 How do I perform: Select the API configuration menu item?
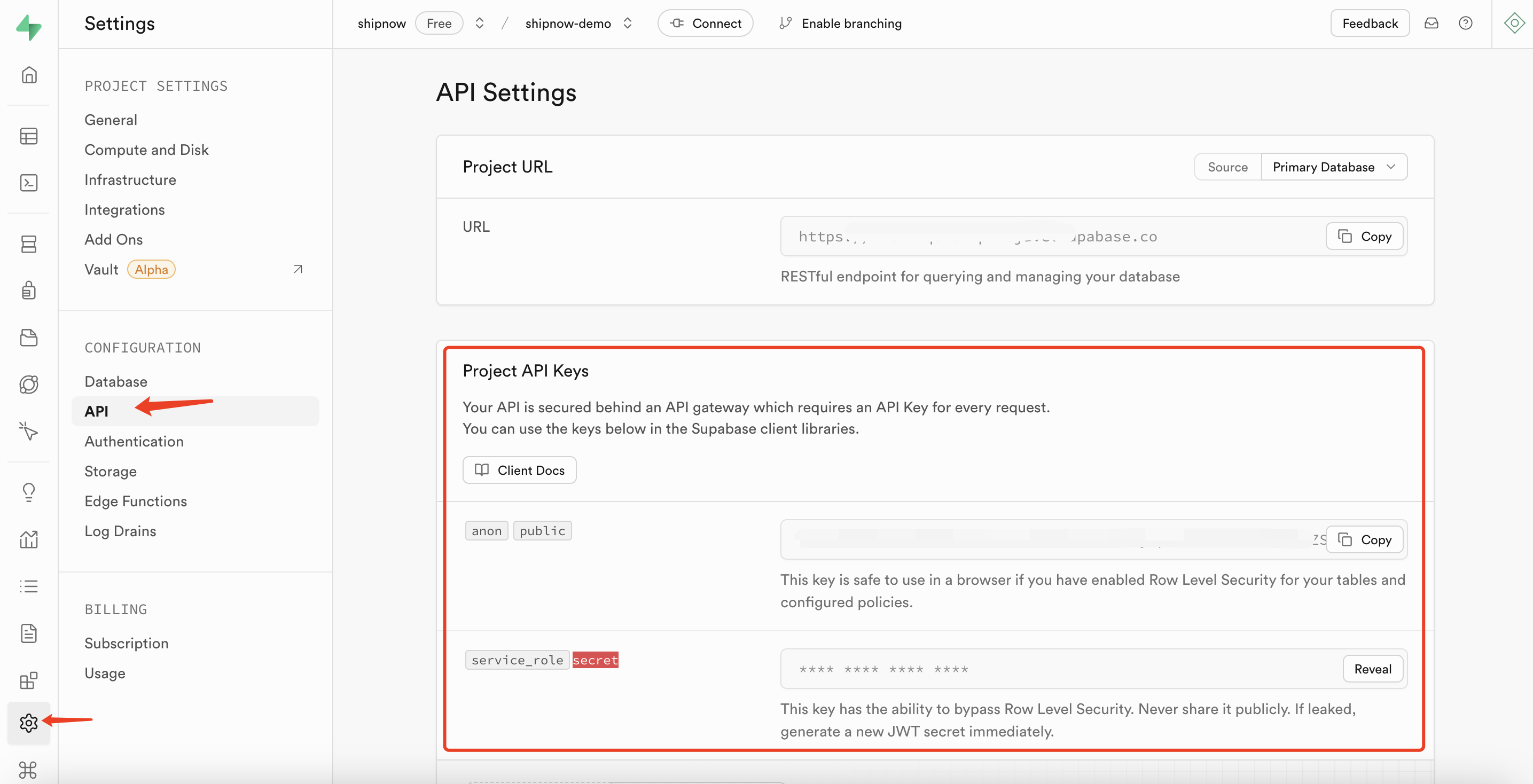click(96, 411)
